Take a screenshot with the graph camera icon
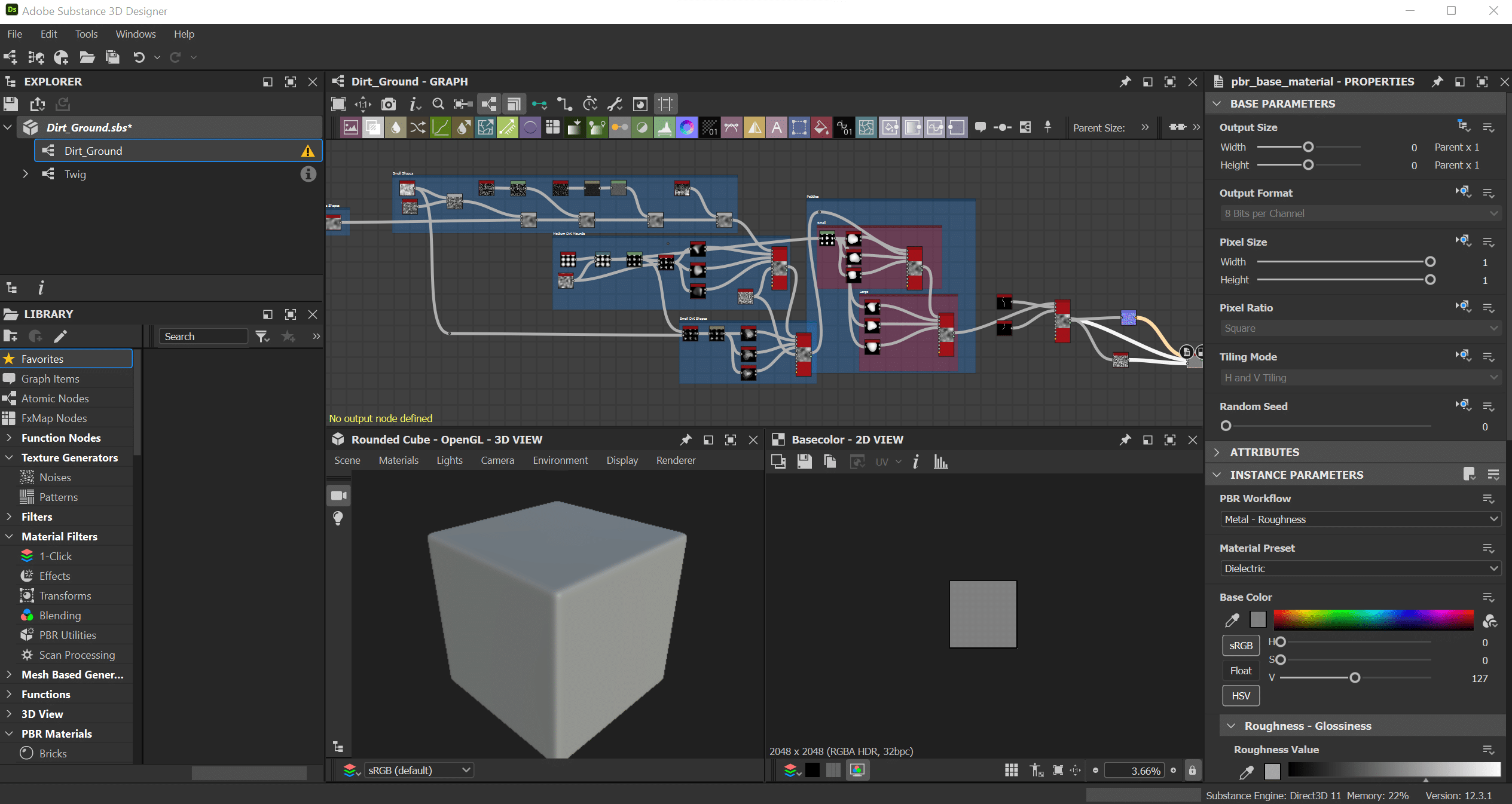Image resolution: width=1512 pixels, height=804 pixels. click(x=389, y=103)
